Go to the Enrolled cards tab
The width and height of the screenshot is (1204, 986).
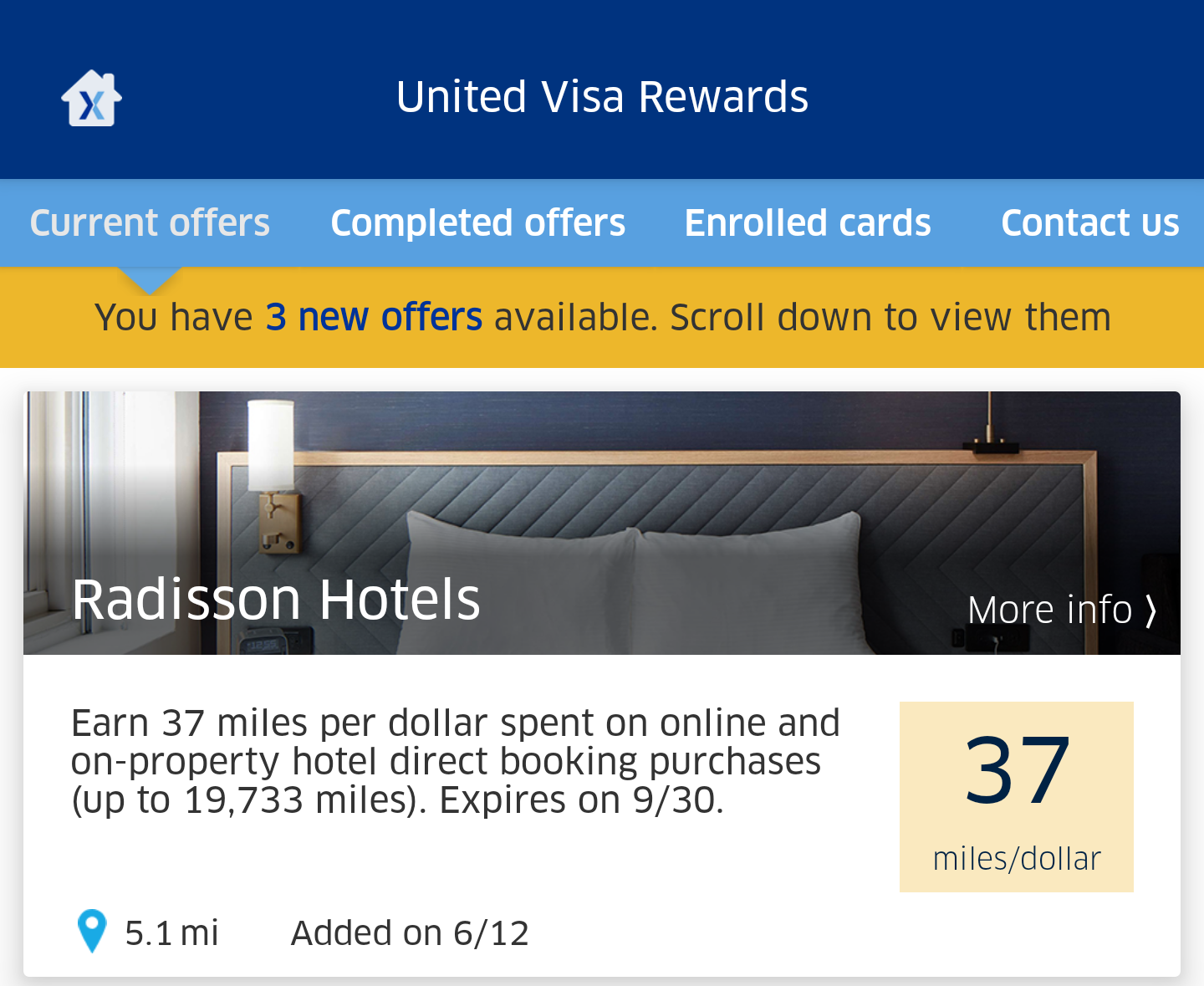tap(808, 222)
